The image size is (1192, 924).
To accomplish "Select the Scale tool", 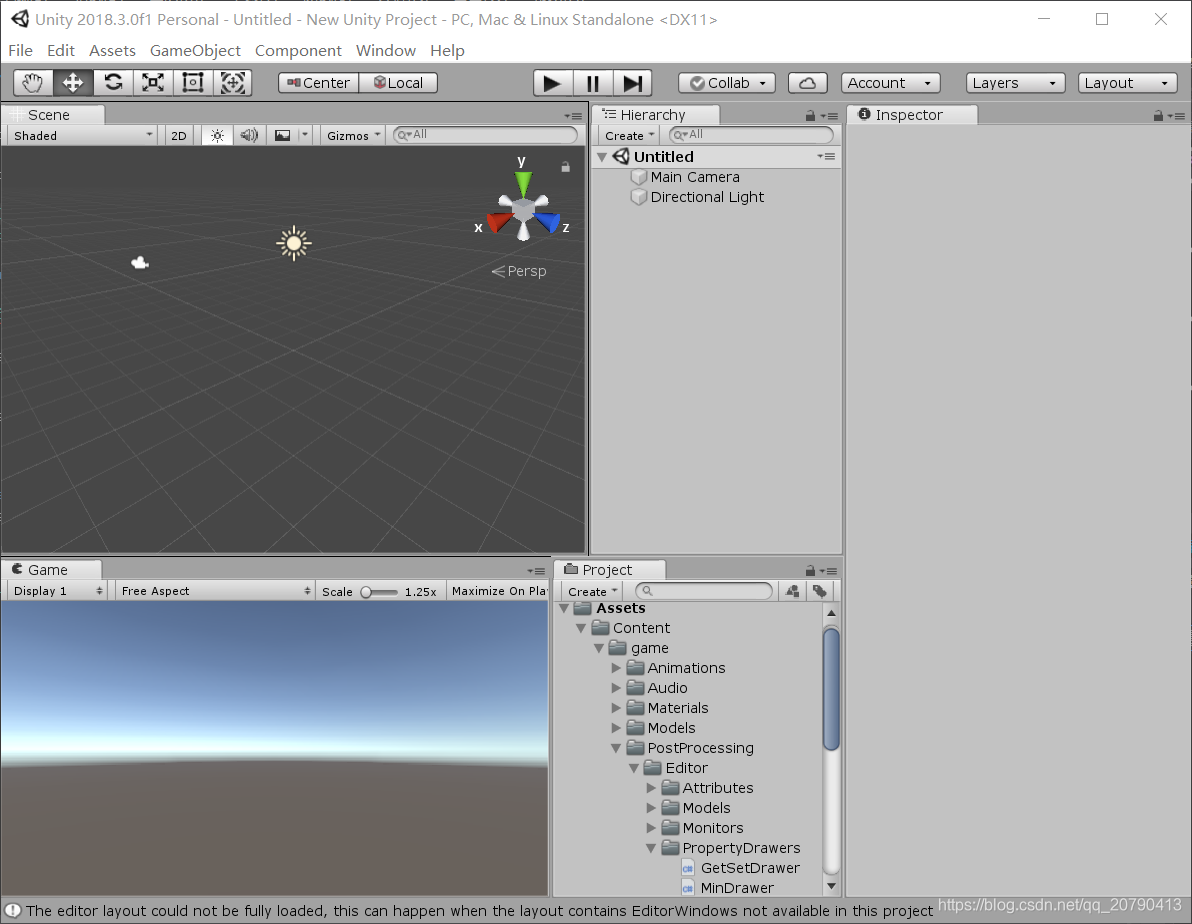I will point(153,82).
